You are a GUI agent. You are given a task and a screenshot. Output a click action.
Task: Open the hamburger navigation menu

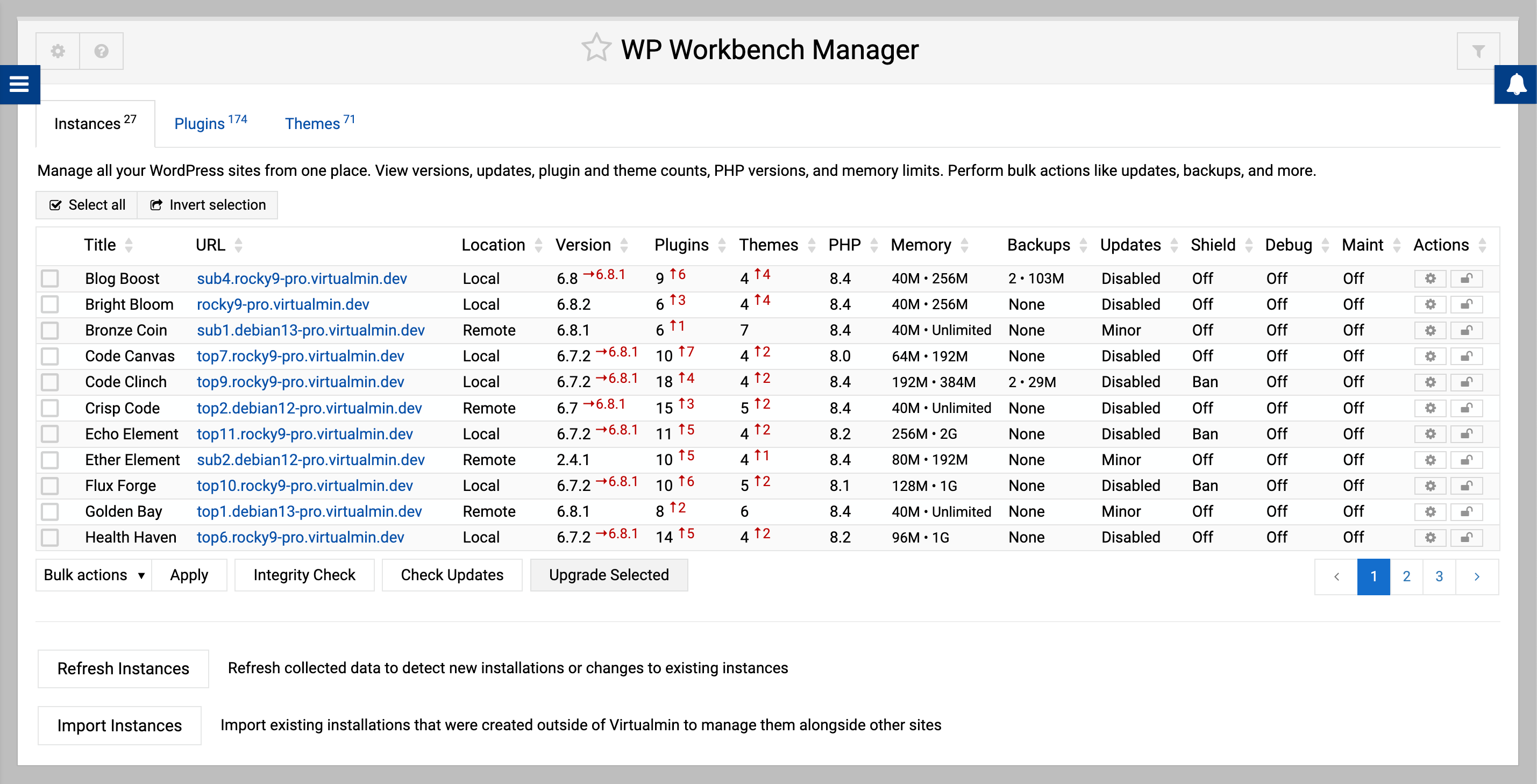coord(19,84)
